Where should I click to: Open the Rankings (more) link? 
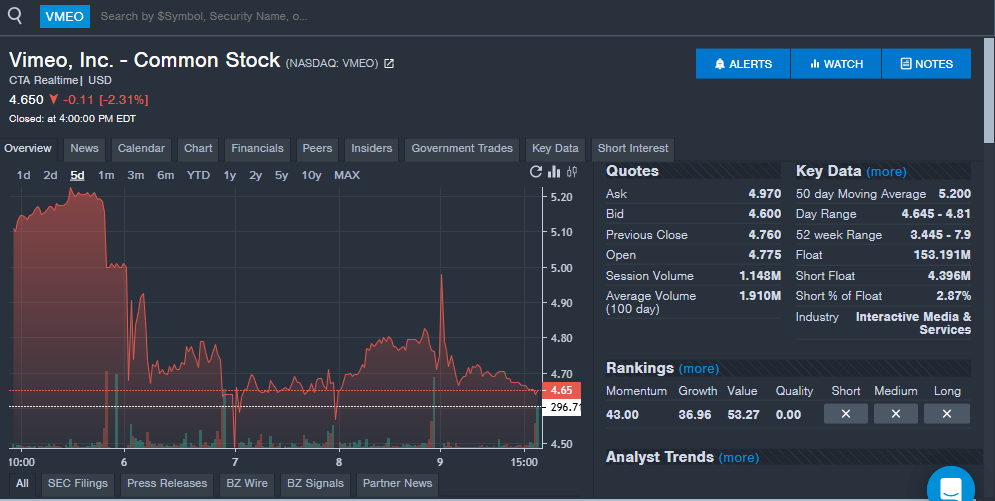(x=699, y=368)
